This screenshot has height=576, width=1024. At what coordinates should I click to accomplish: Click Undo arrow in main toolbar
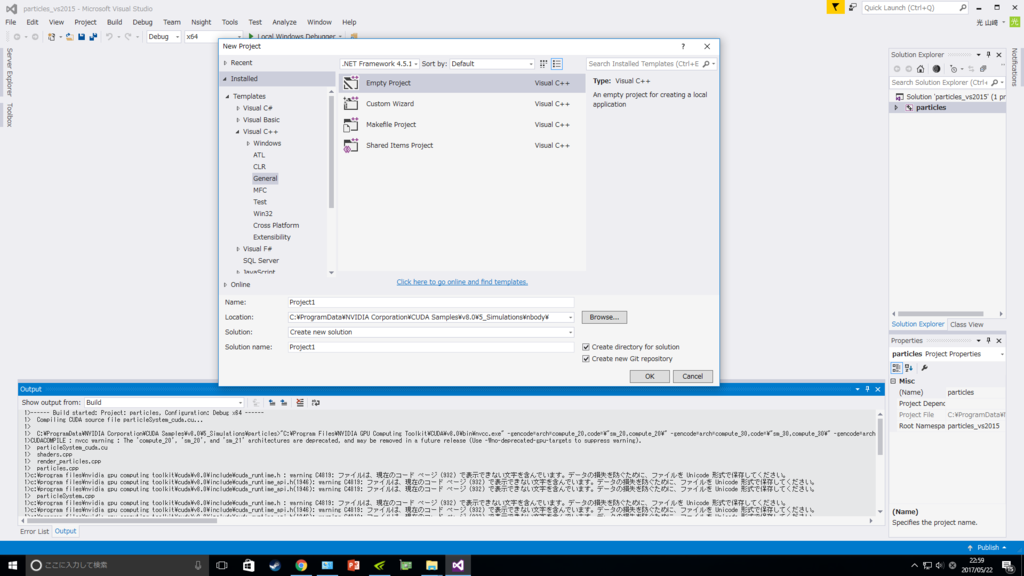point(109,37)
